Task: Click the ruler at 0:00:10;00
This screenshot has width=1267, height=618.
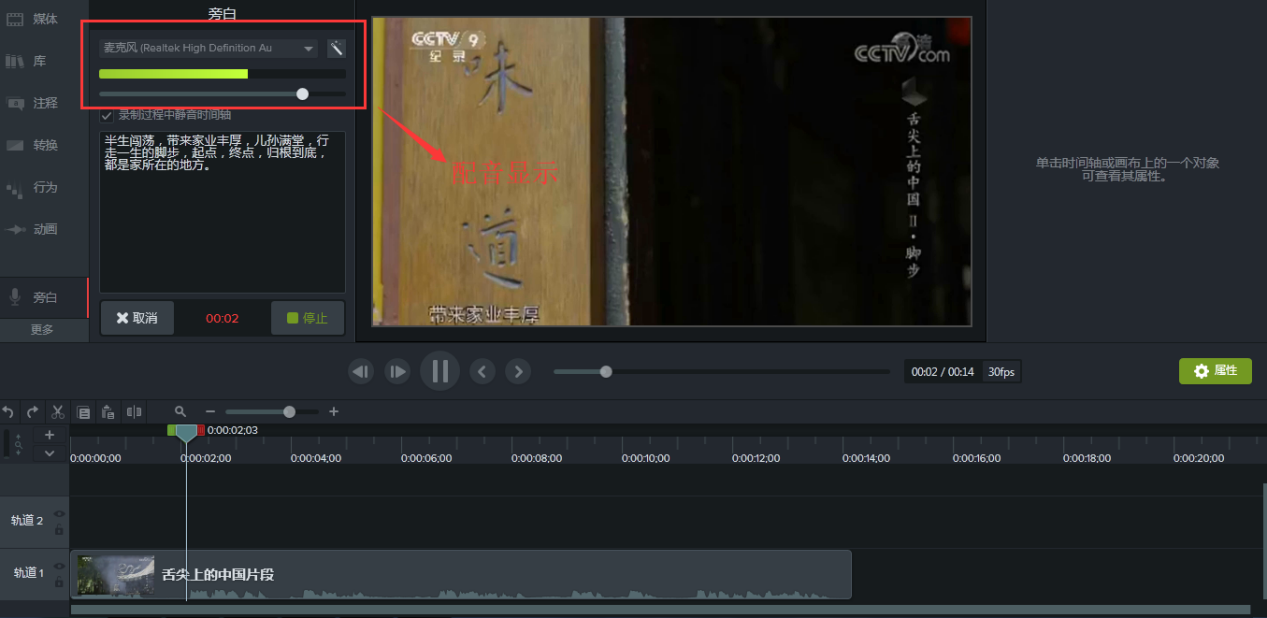Action: point(646,458)
